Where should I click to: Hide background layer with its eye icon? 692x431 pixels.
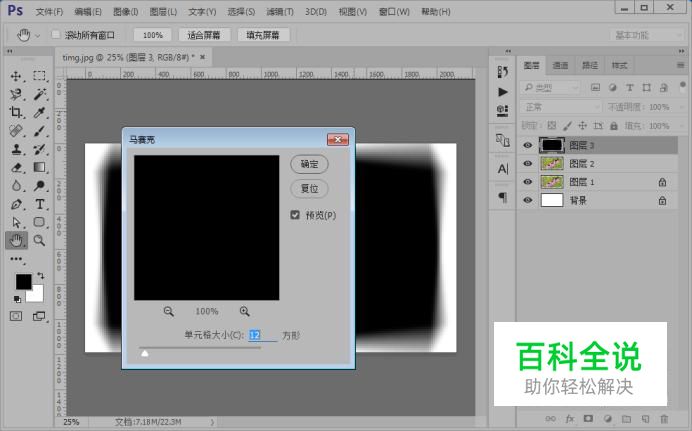pos(527,200)
